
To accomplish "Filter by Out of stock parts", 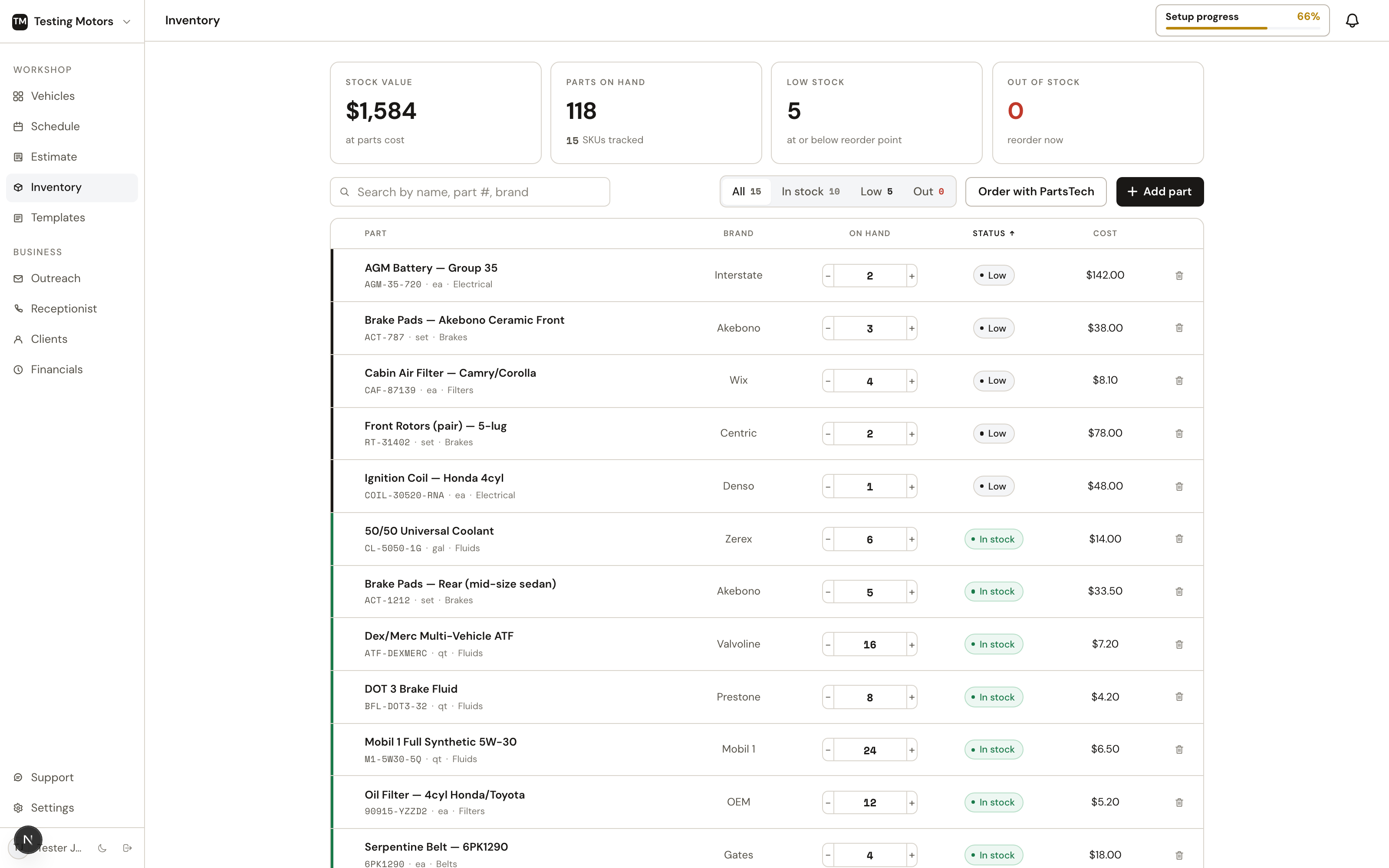I will click(x=929, y=191).
